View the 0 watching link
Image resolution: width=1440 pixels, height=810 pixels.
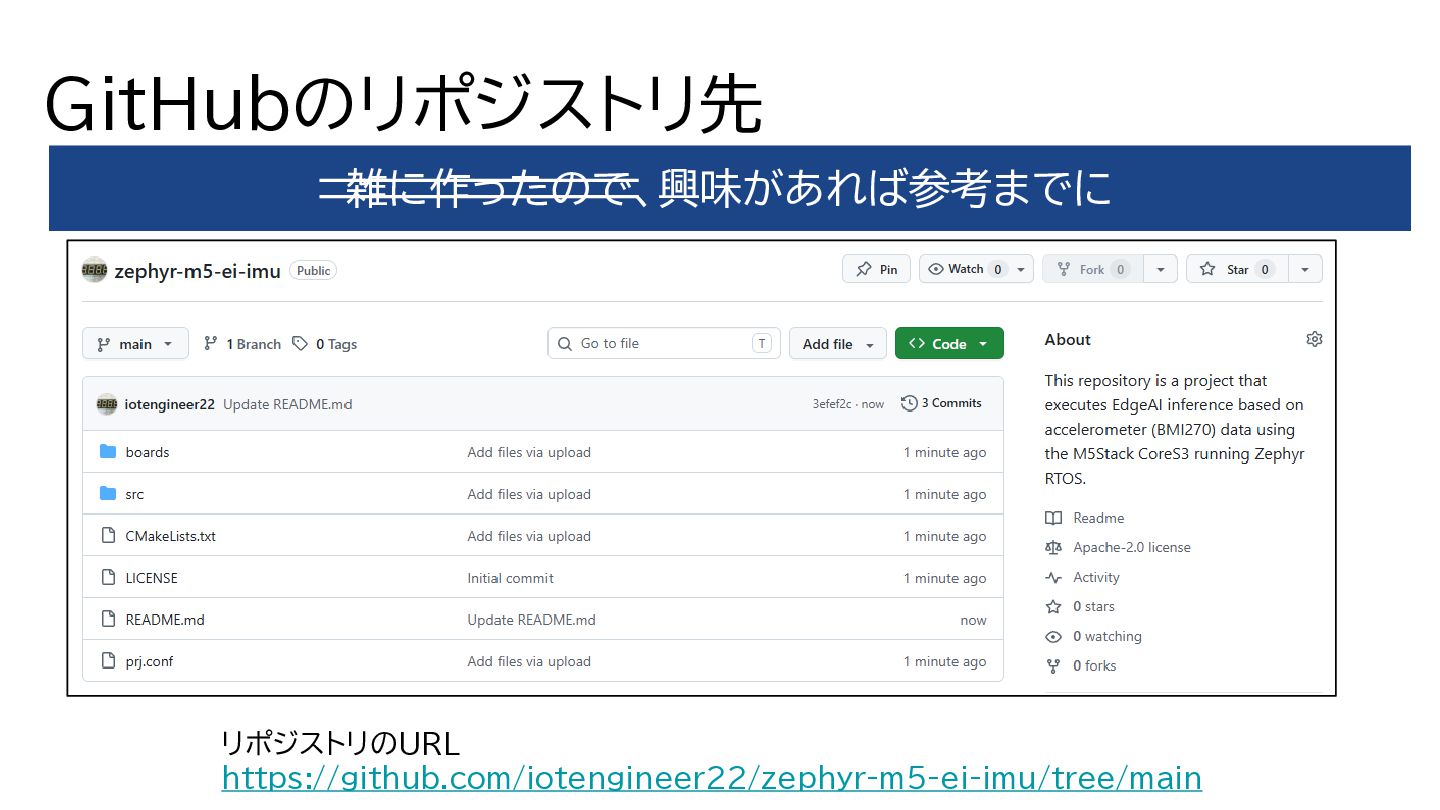(x=1107, y=636)
